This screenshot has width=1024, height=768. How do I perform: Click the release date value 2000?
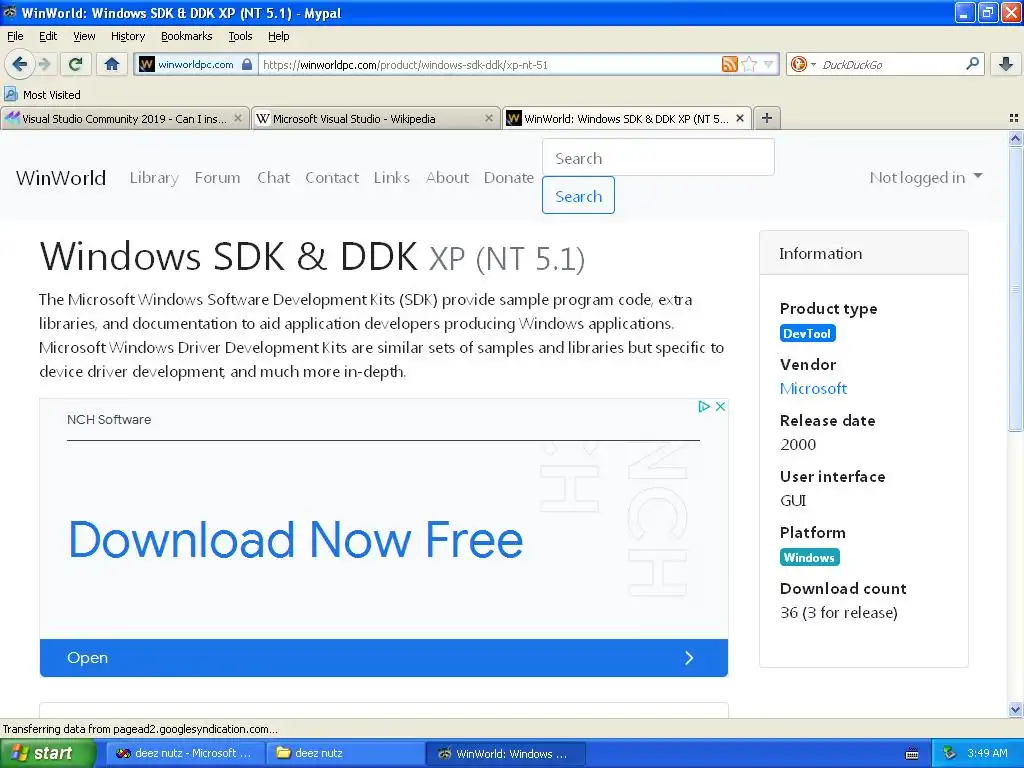(x=798, y=445)
